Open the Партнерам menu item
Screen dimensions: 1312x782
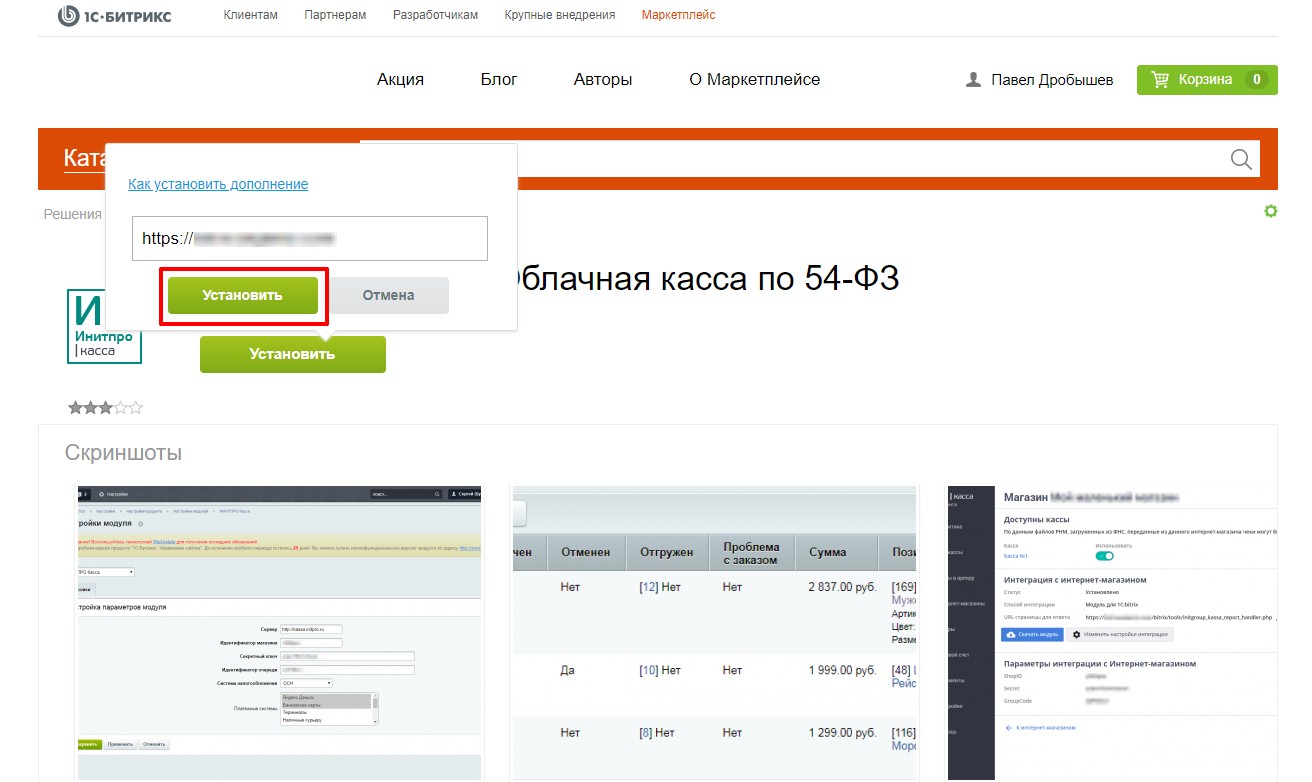coord(335,15)
